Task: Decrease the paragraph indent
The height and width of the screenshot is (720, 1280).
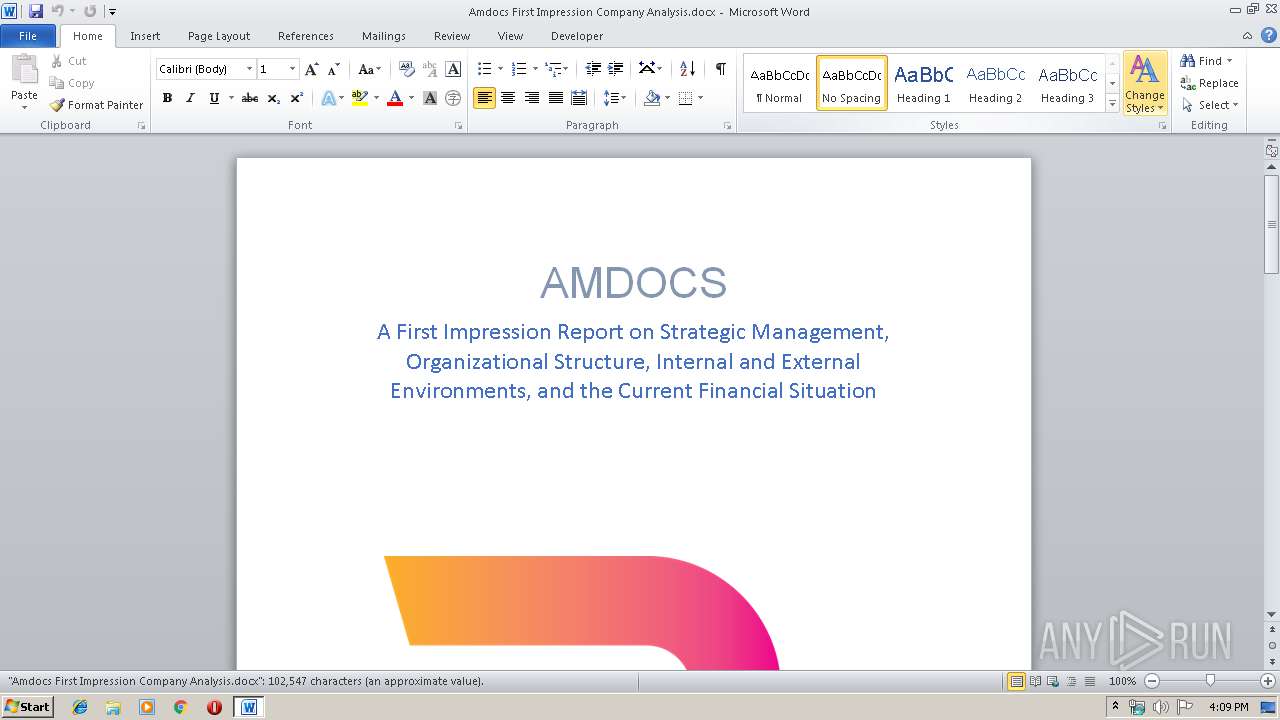Action: click(593, 69)
